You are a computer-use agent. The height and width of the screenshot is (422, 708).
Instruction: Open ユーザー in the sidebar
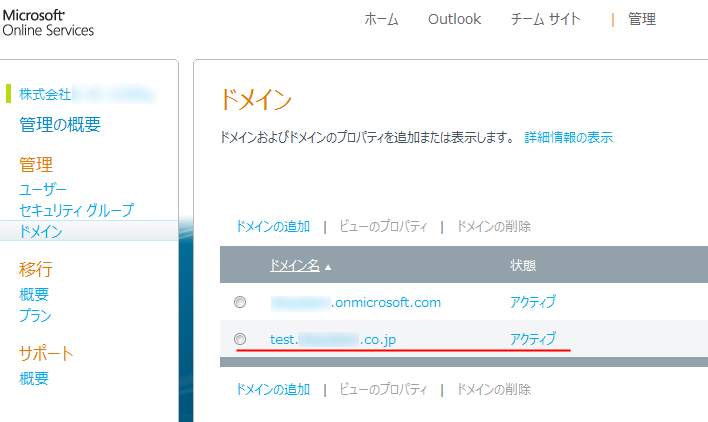[42, 190]
